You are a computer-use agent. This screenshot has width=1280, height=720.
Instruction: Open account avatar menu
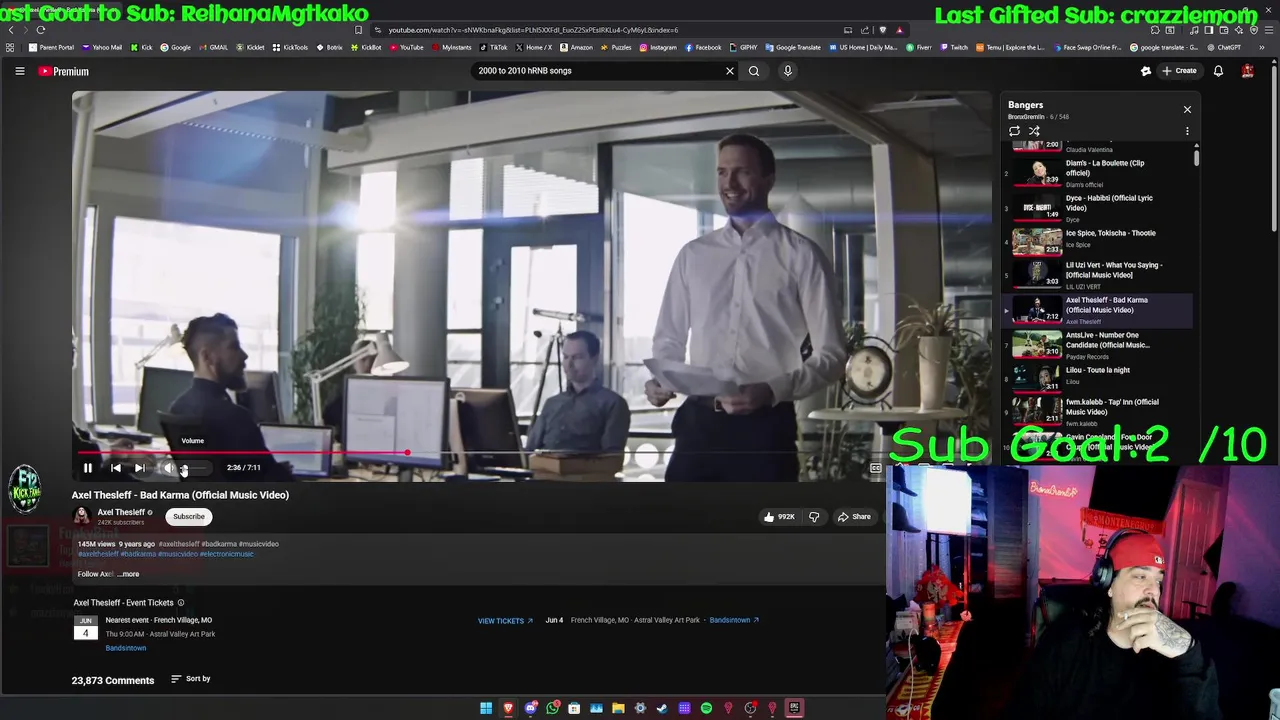coord(1248,71)
